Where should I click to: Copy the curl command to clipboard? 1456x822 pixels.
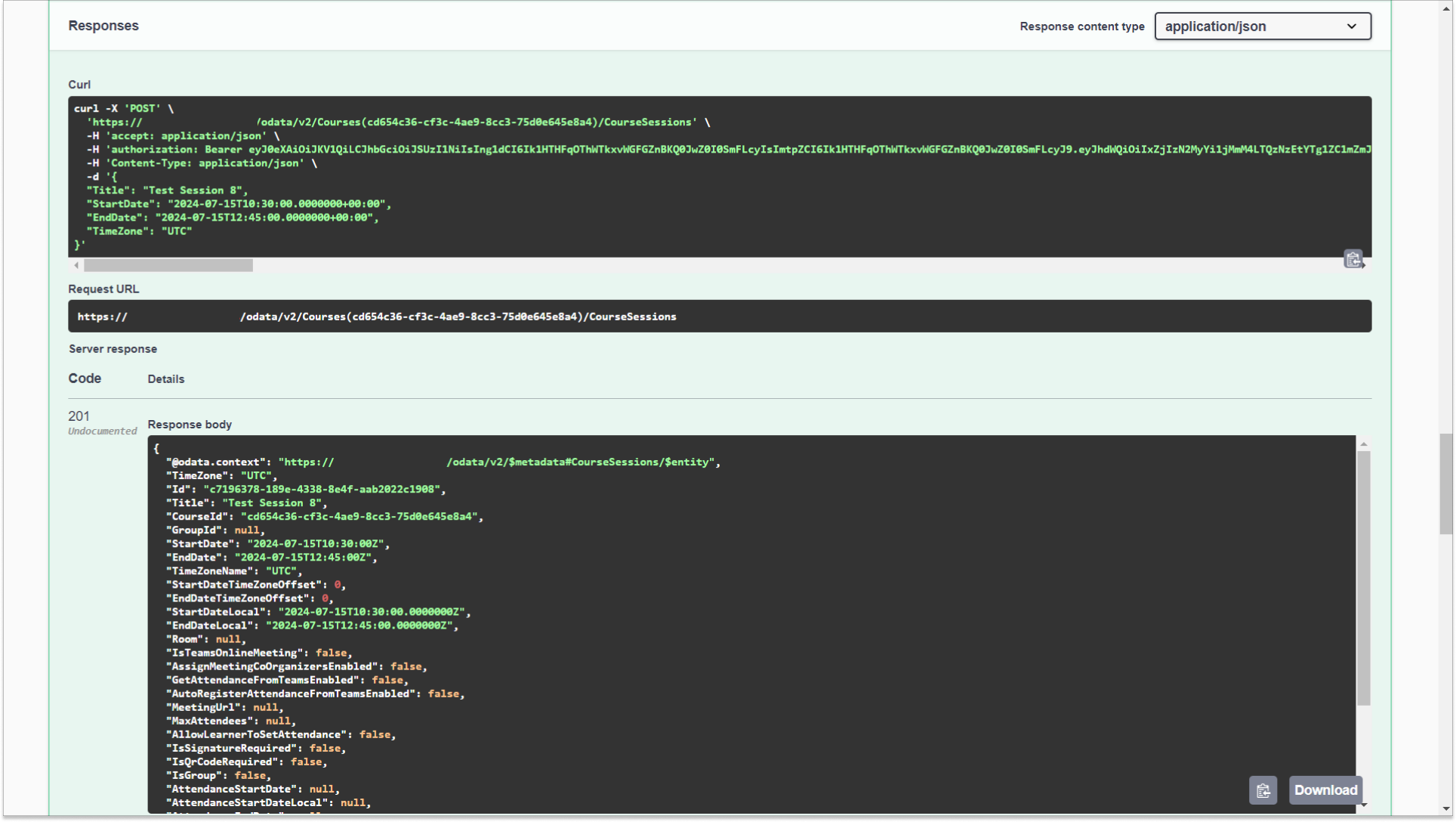(1353, 259)
